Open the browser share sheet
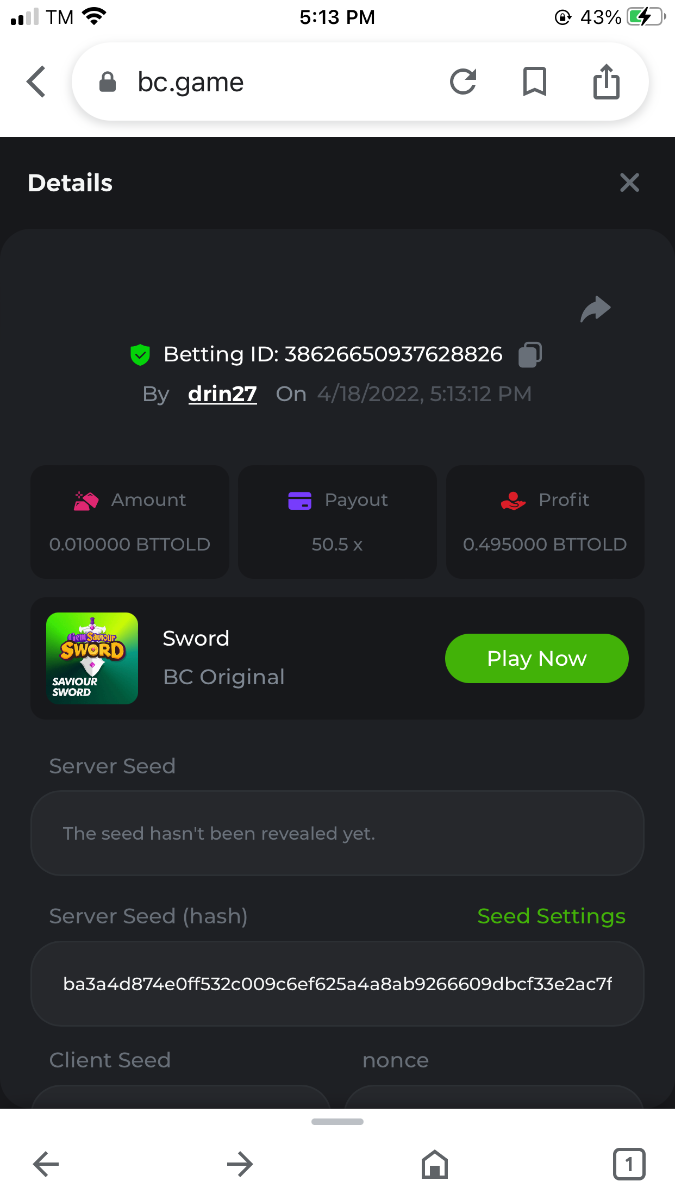This screenshot has width=675, height=1200. (606, 82)
